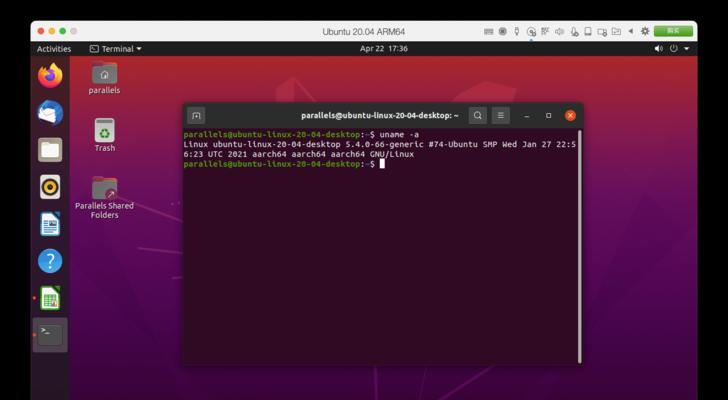Click the green buy button in Parallels
Image resolution: width=728 pixels, height=400 pixels.
pyautogui.click(x=673, y=31)
